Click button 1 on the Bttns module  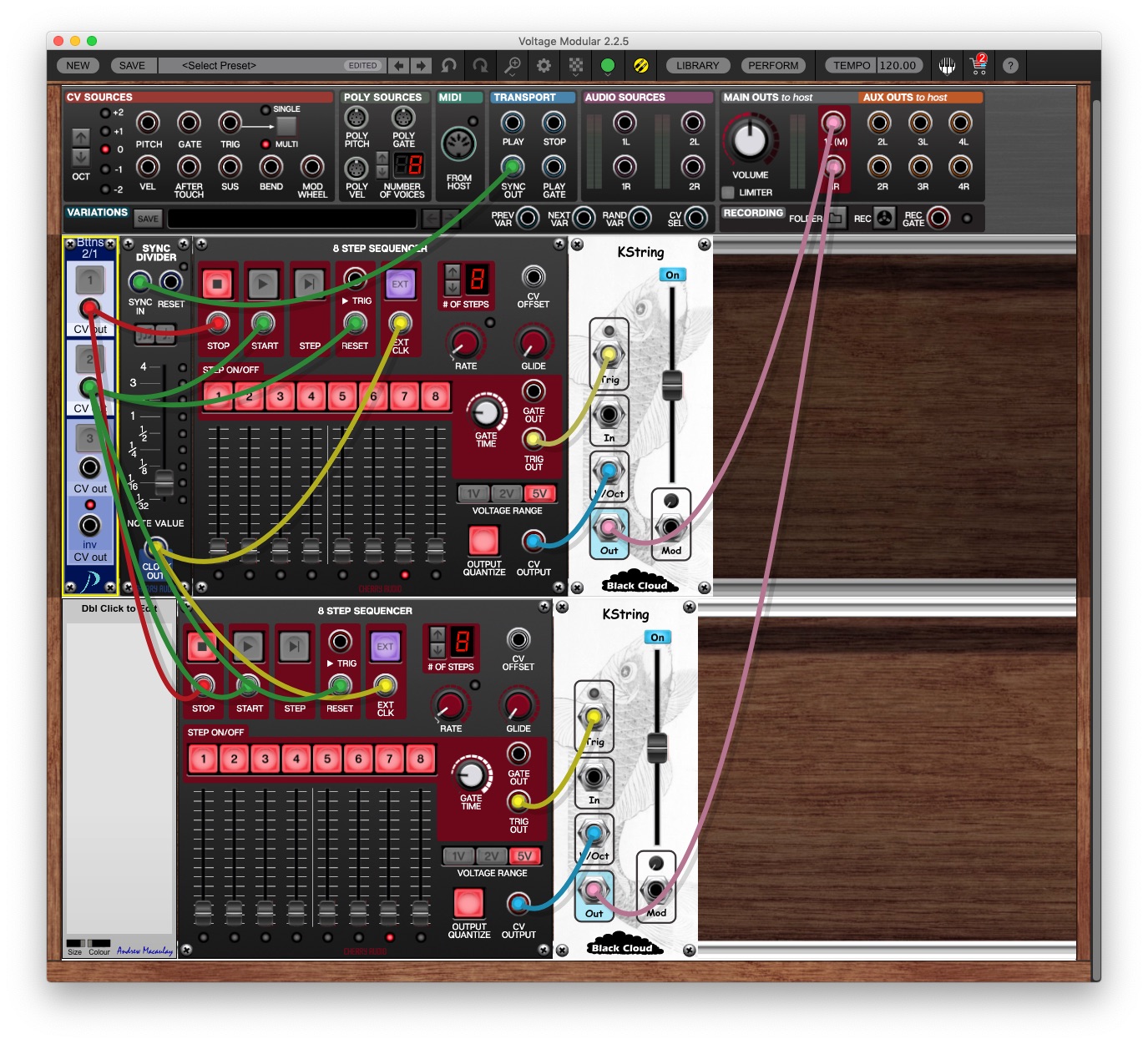tap(90, 280)
